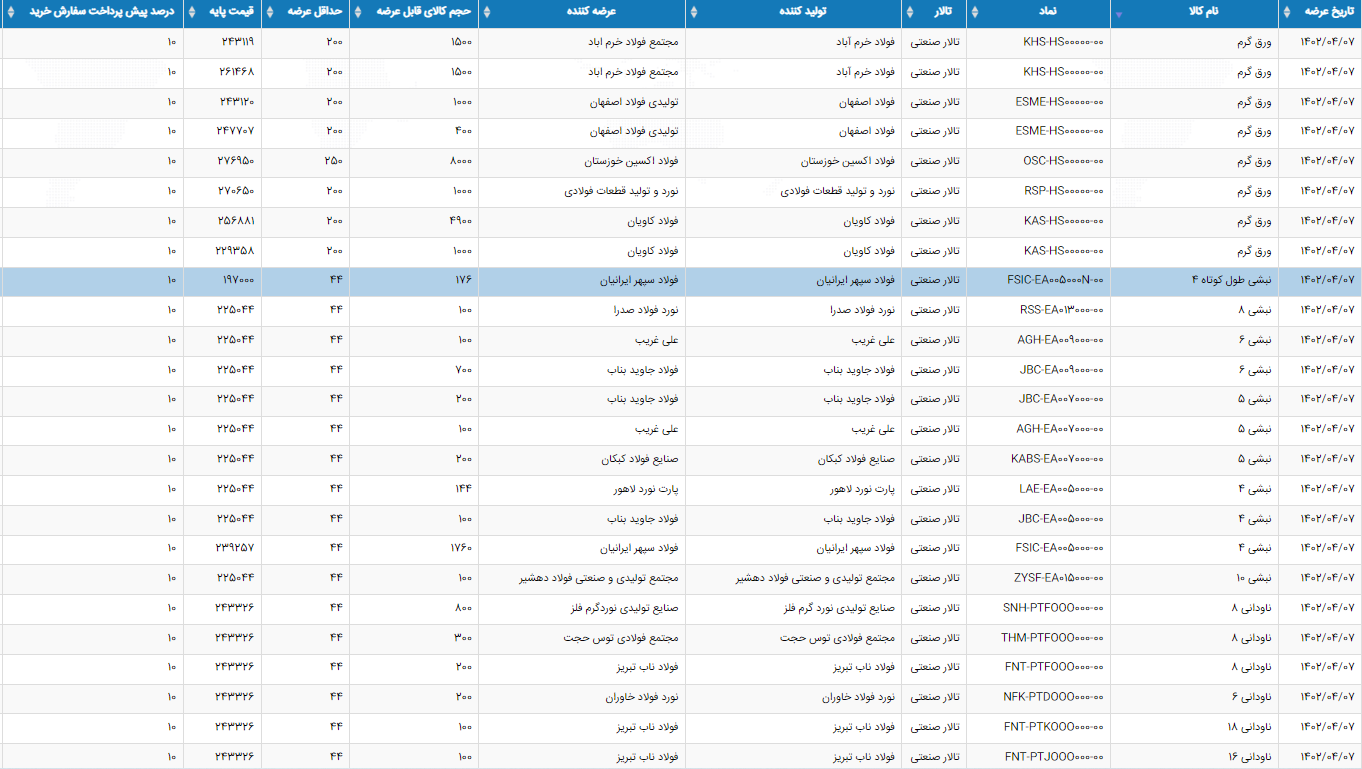1362x769 pixels.
Task: Select the offer volume value '۱۷۶۰'
Action: tap(460, 548)
